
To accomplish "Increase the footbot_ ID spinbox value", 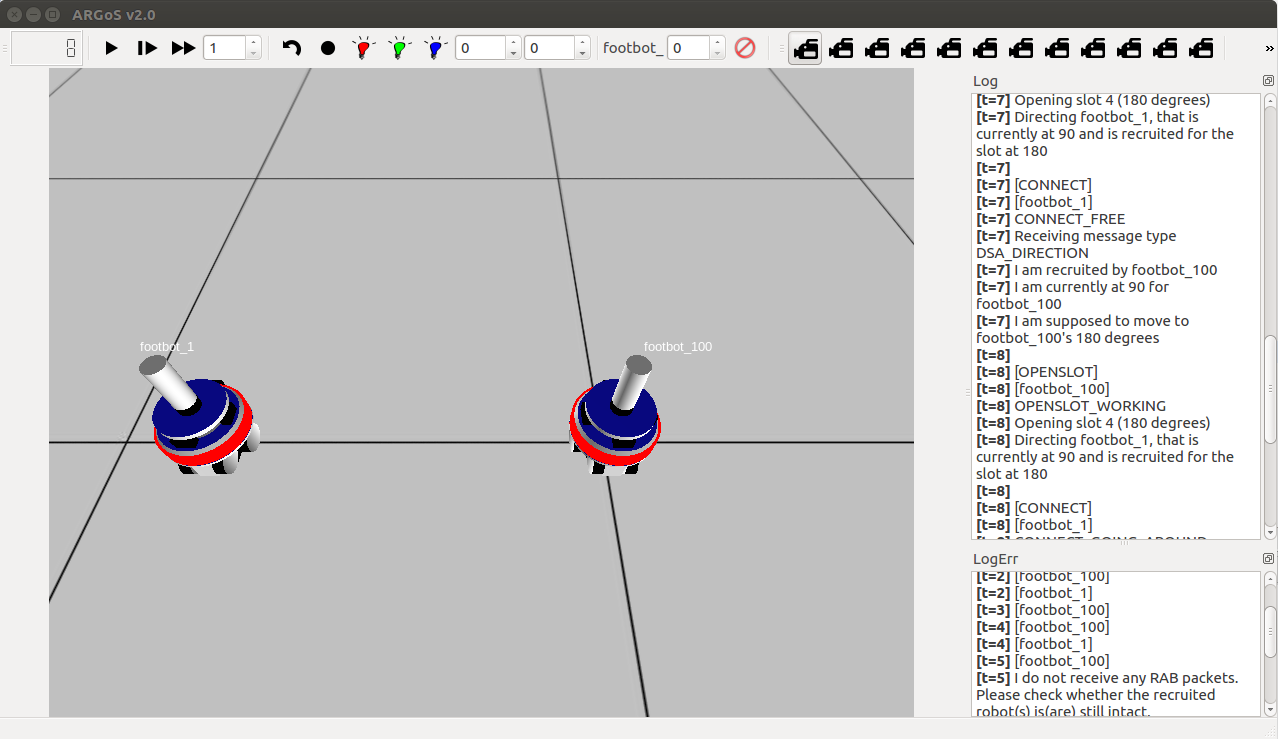I will [717, 43].
